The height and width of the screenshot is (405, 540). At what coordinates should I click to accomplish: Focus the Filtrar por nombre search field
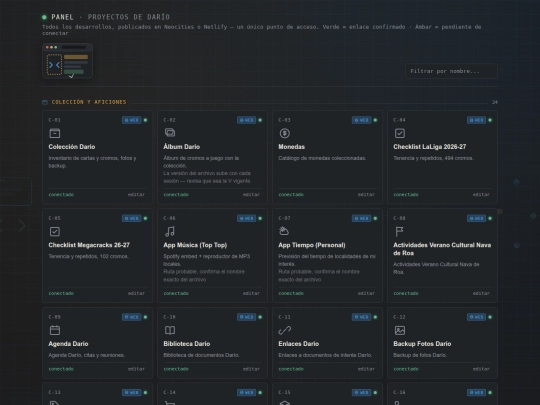(451, 71)
